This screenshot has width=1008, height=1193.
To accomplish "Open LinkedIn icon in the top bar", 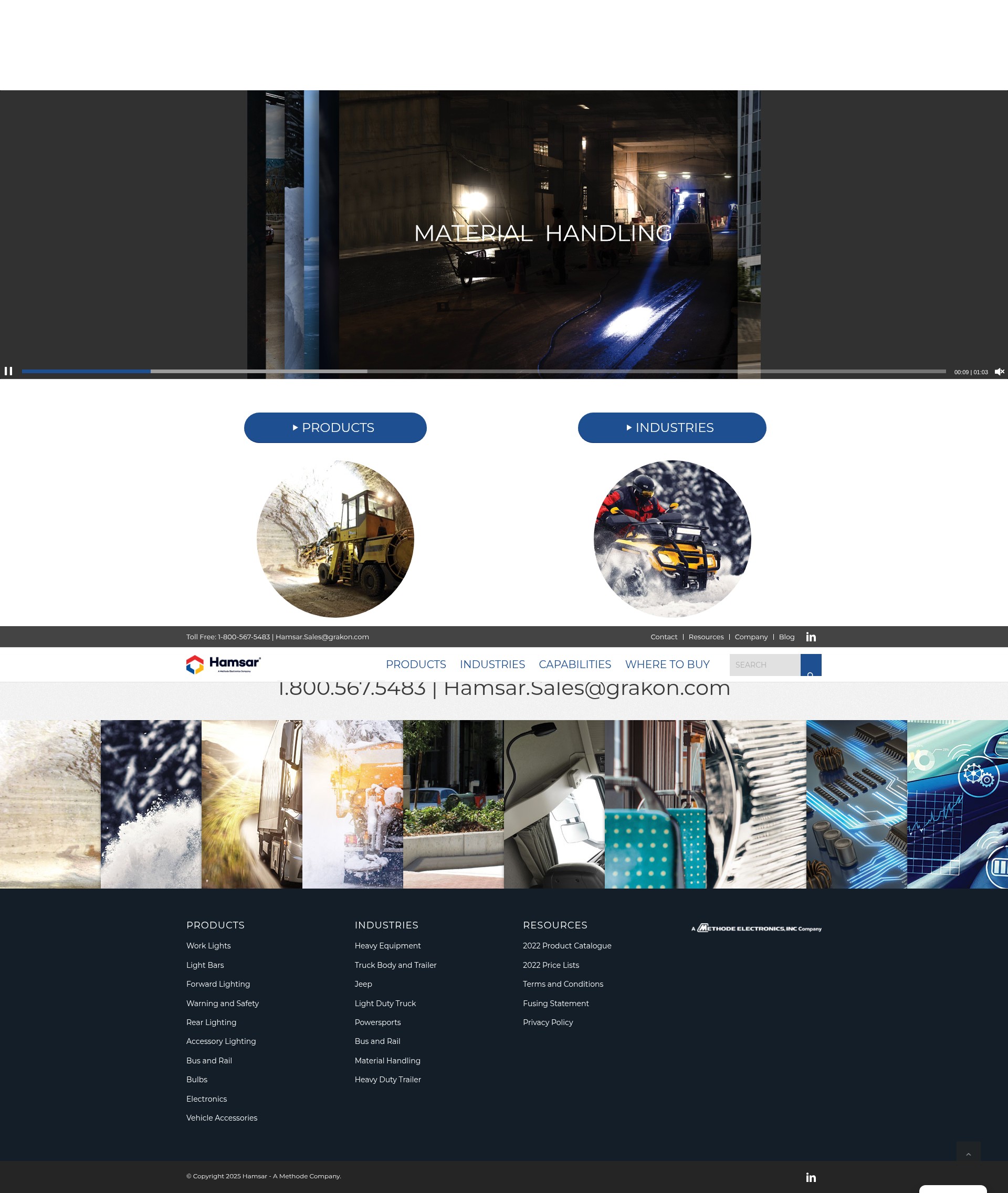I will pyautogui.click(x=811, y=637).
